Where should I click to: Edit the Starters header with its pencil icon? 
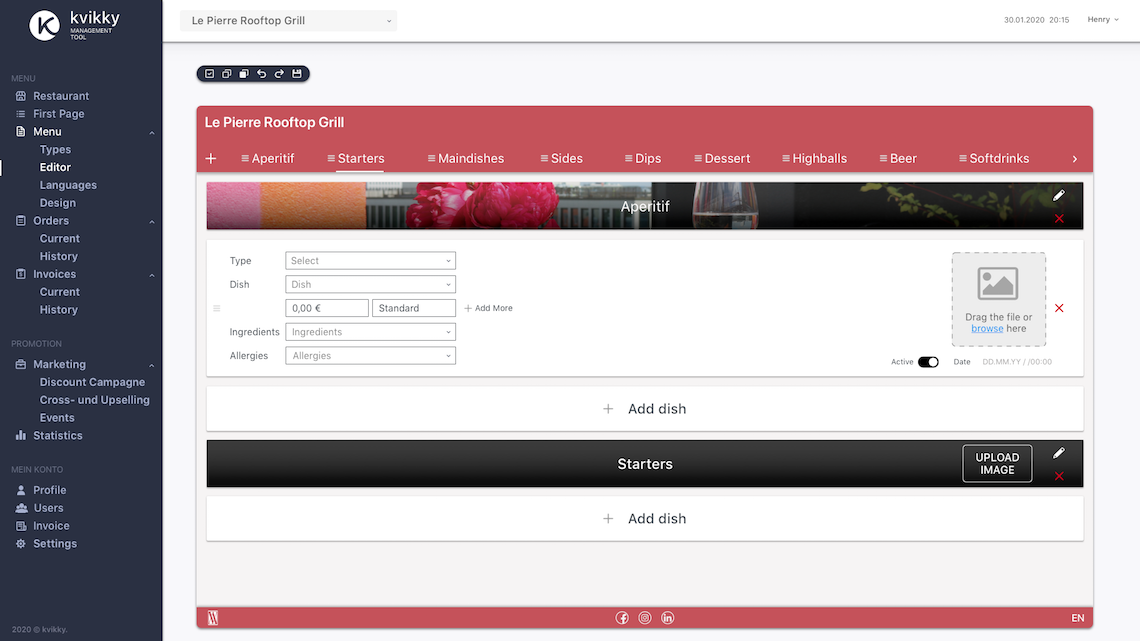[x=1059, y=453]
